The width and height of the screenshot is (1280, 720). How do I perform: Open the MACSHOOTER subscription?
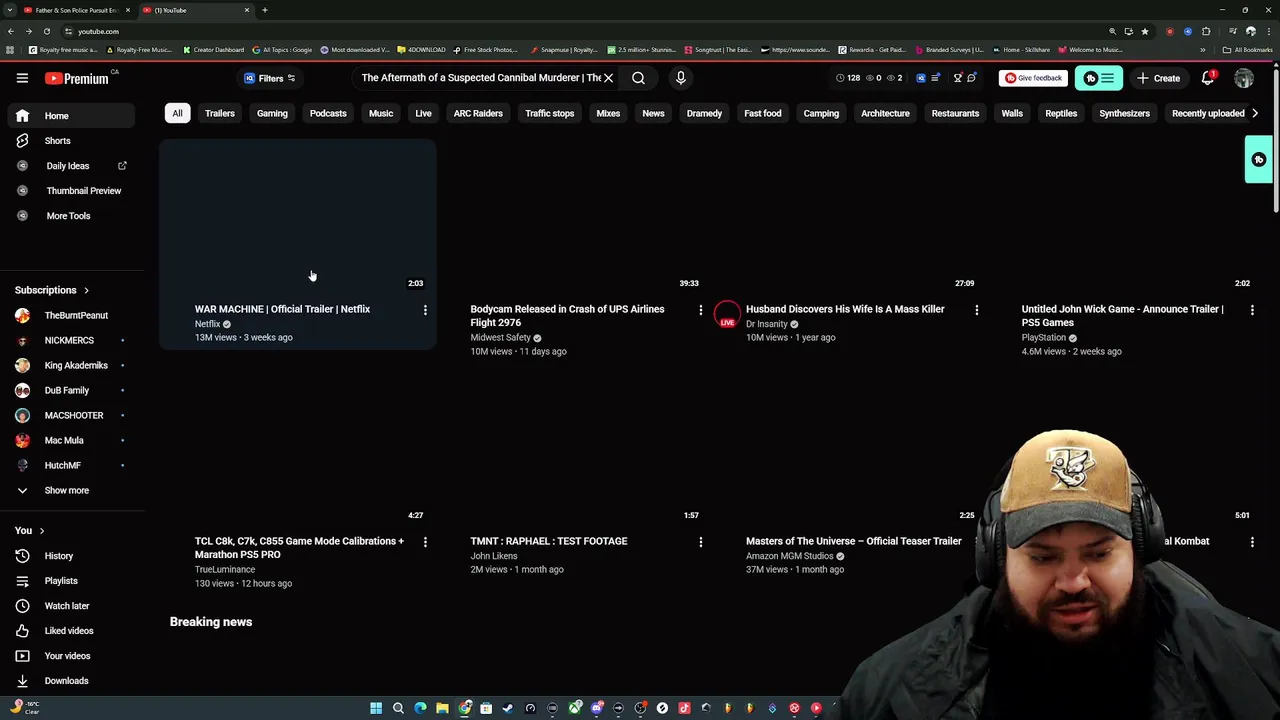point(72,415)
